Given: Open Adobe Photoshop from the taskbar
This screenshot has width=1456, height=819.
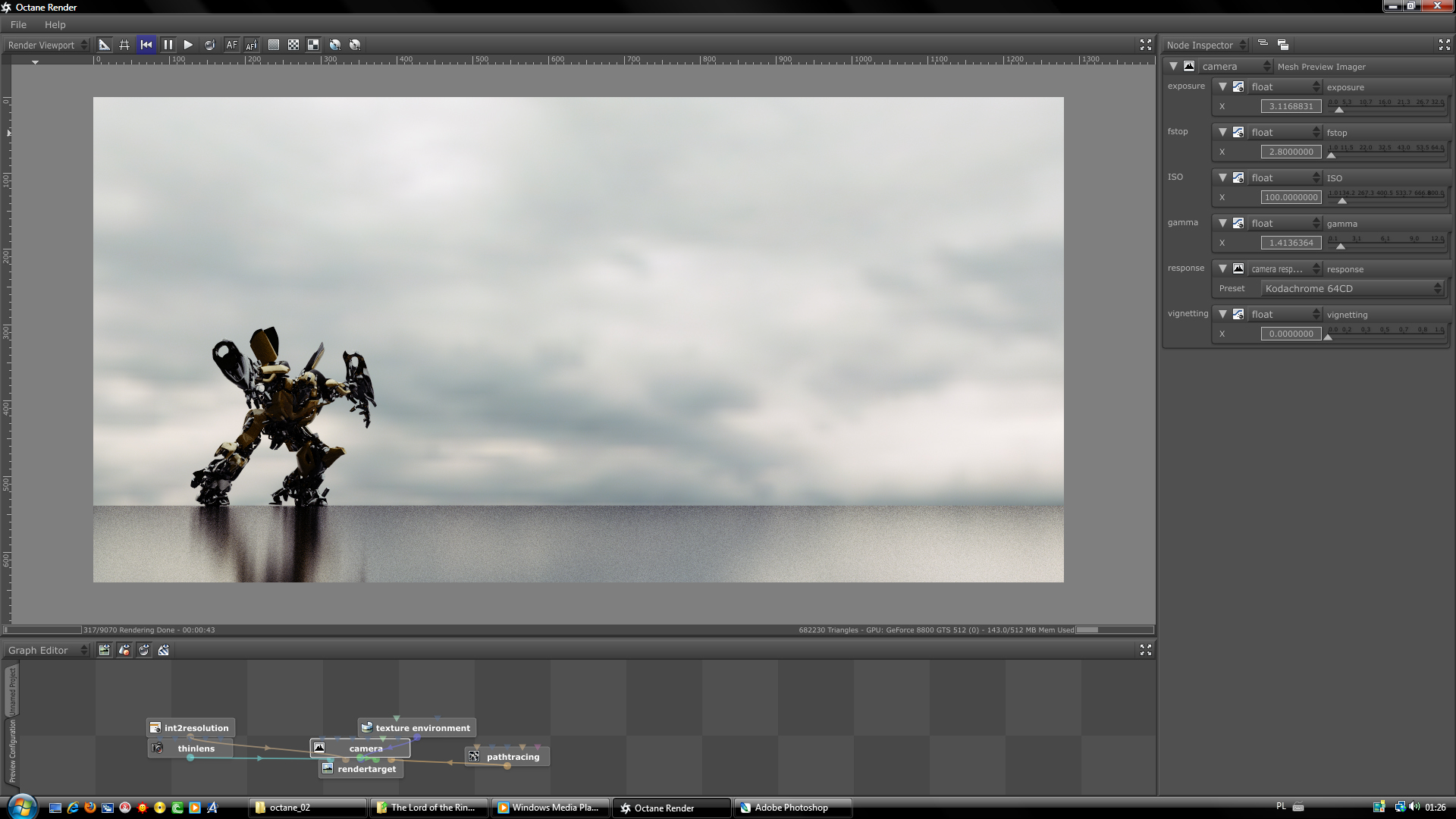Looking at the screenshot, I should tap(791, 808).
